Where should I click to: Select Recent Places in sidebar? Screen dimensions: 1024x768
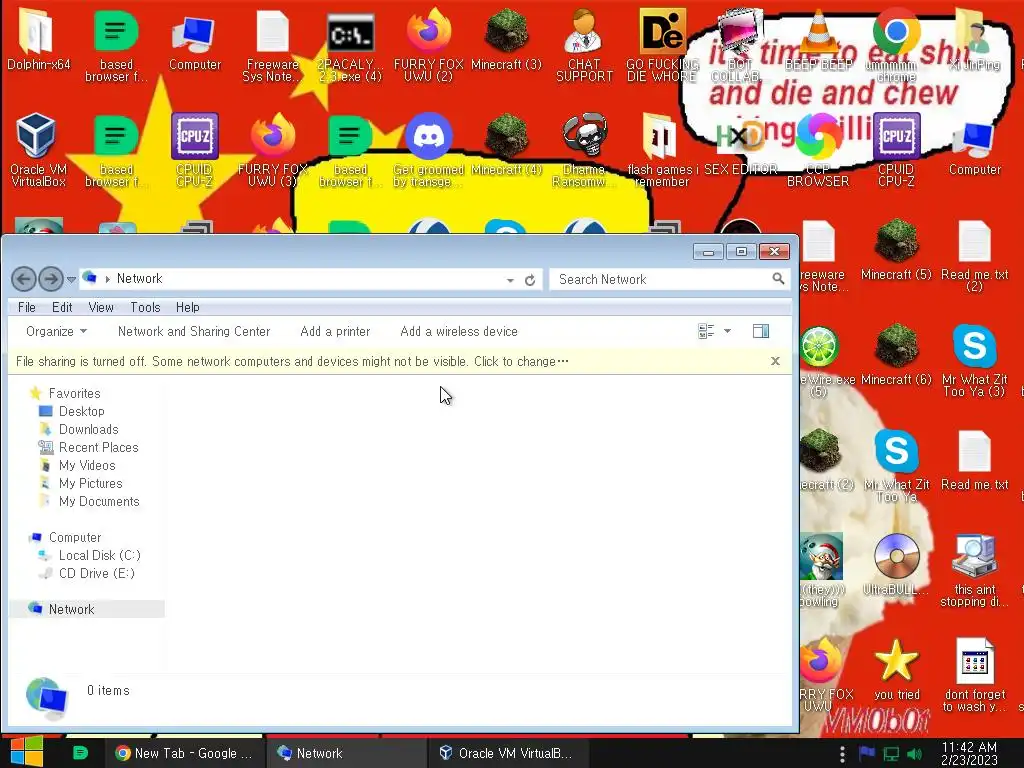[x=98, y=447]
